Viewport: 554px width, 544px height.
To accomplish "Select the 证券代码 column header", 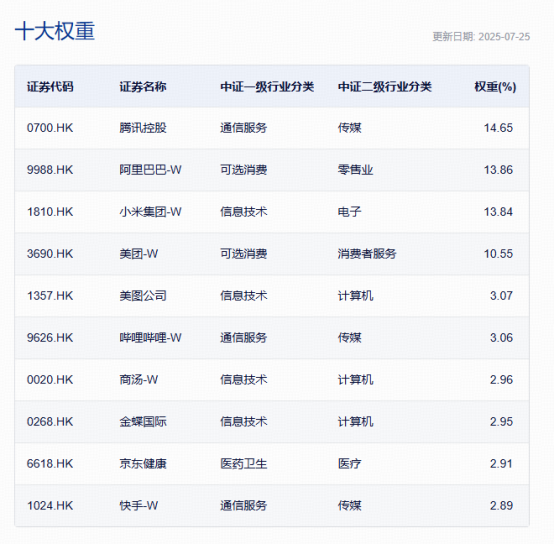I will [x=50, y=87].
